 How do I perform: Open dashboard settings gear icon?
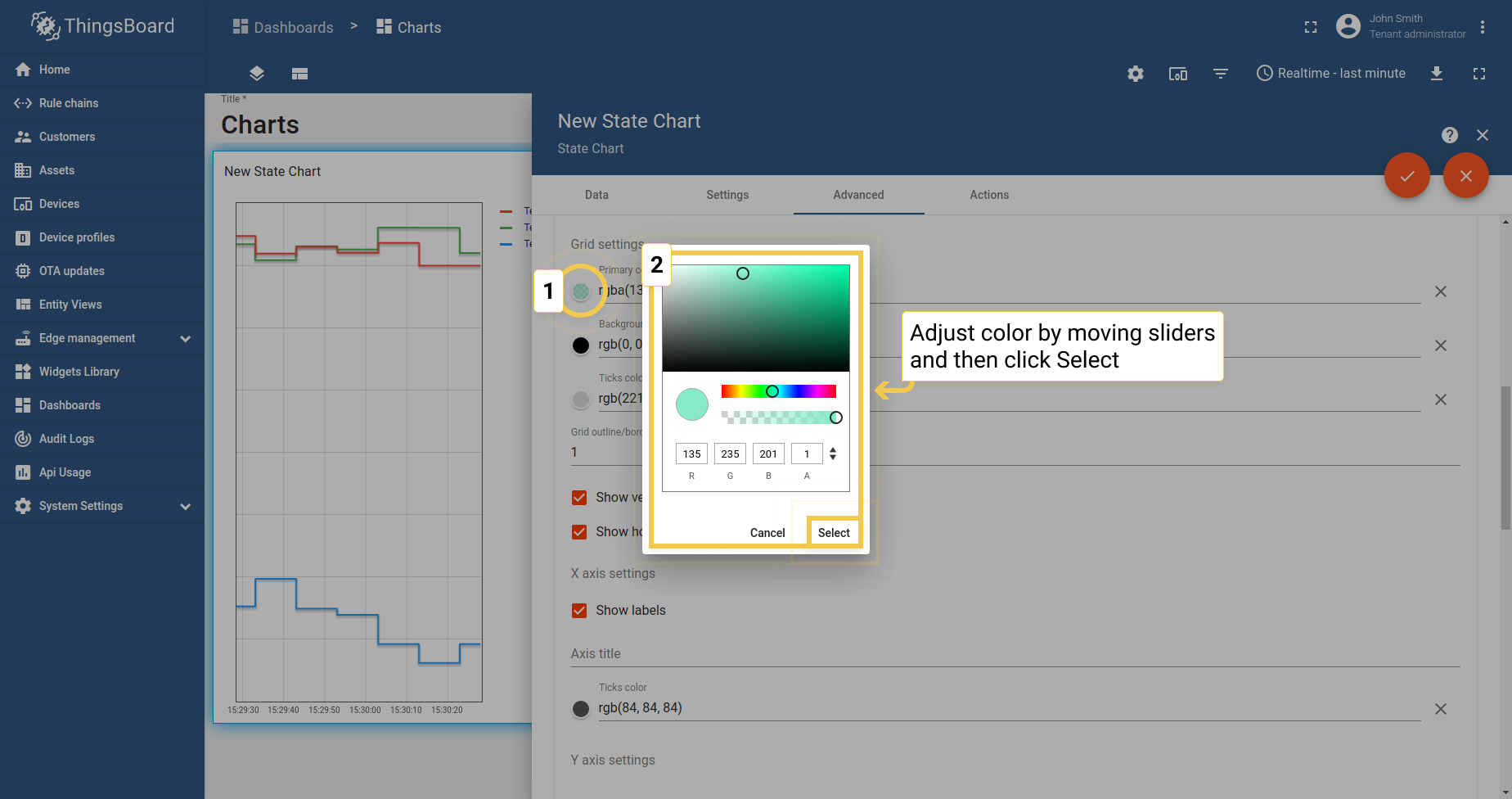1135,74
